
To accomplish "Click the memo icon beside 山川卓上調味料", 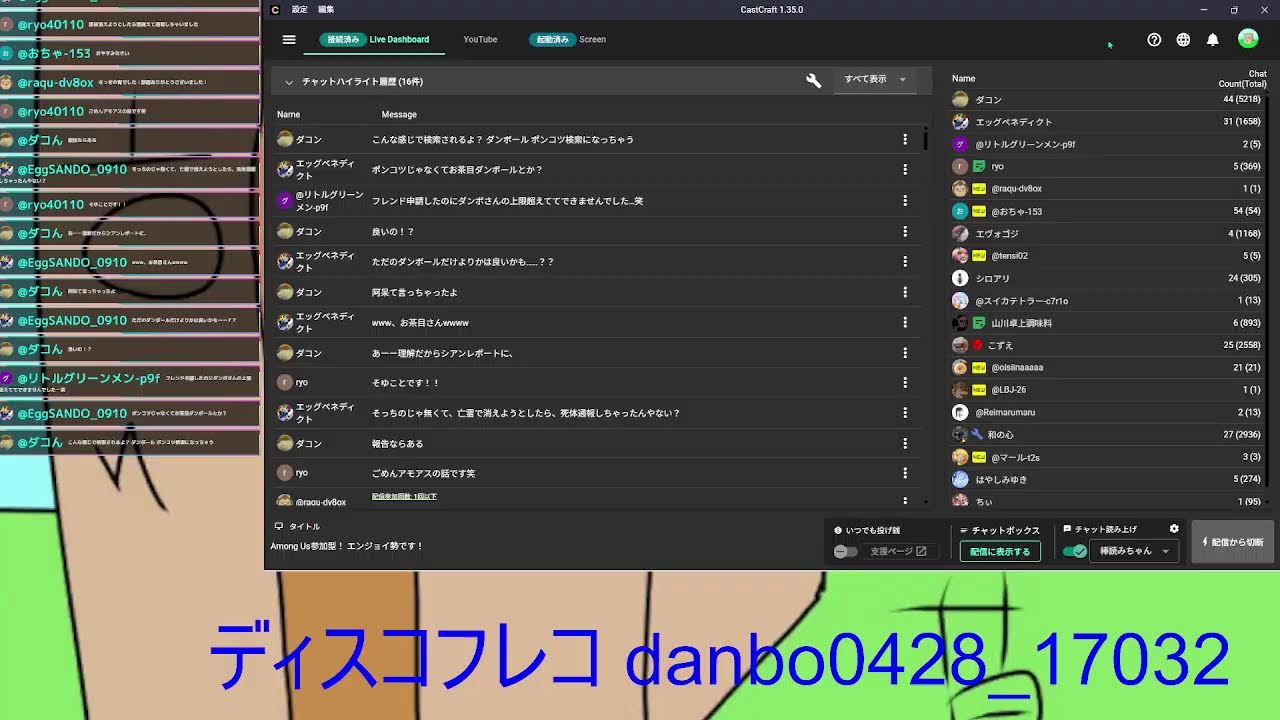I will [979, 323].
